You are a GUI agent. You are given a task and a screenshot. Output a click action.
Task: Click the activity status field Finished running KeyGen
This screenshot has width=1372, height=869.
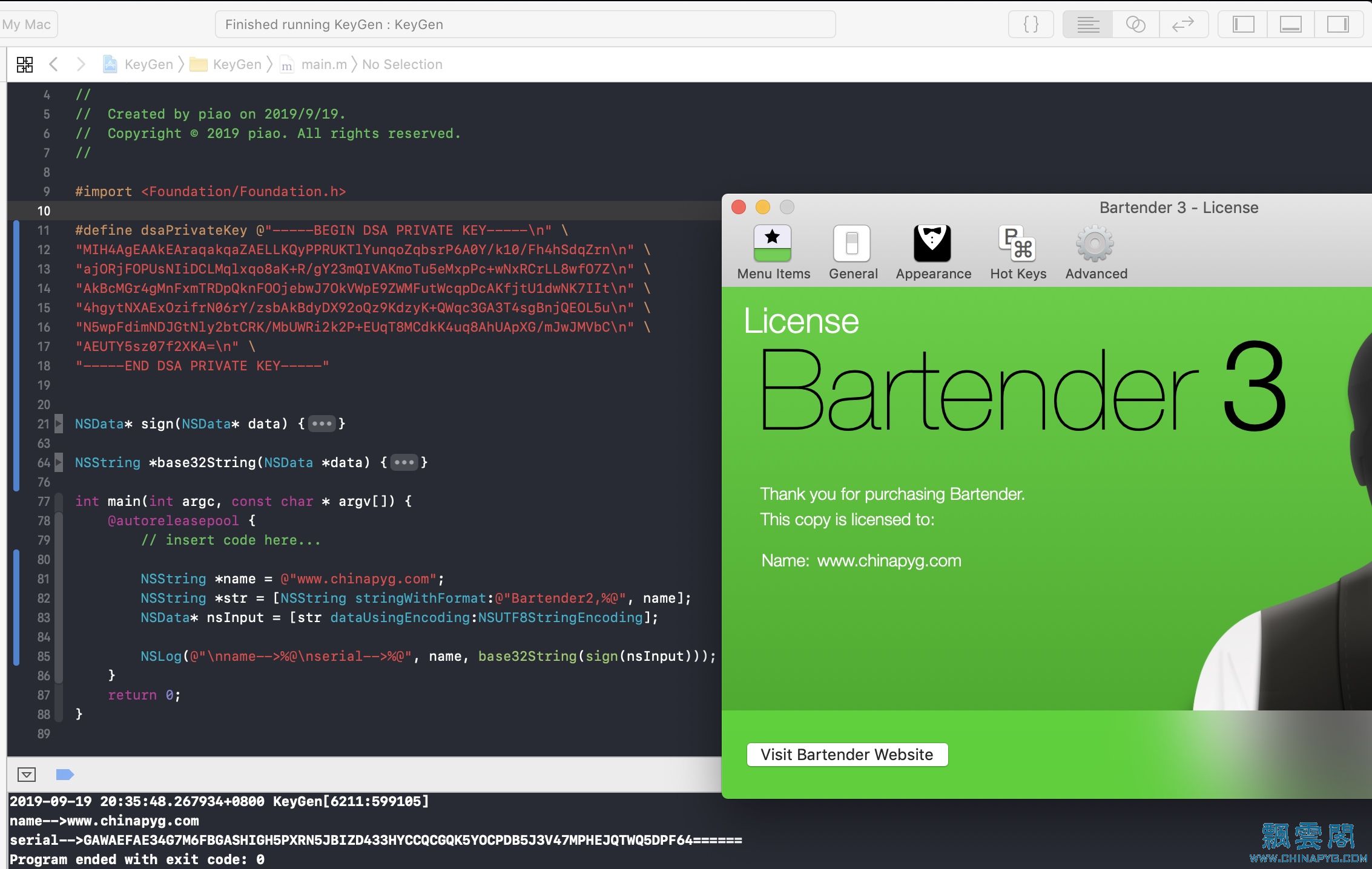pyautogui.click(x=525, y=24)
